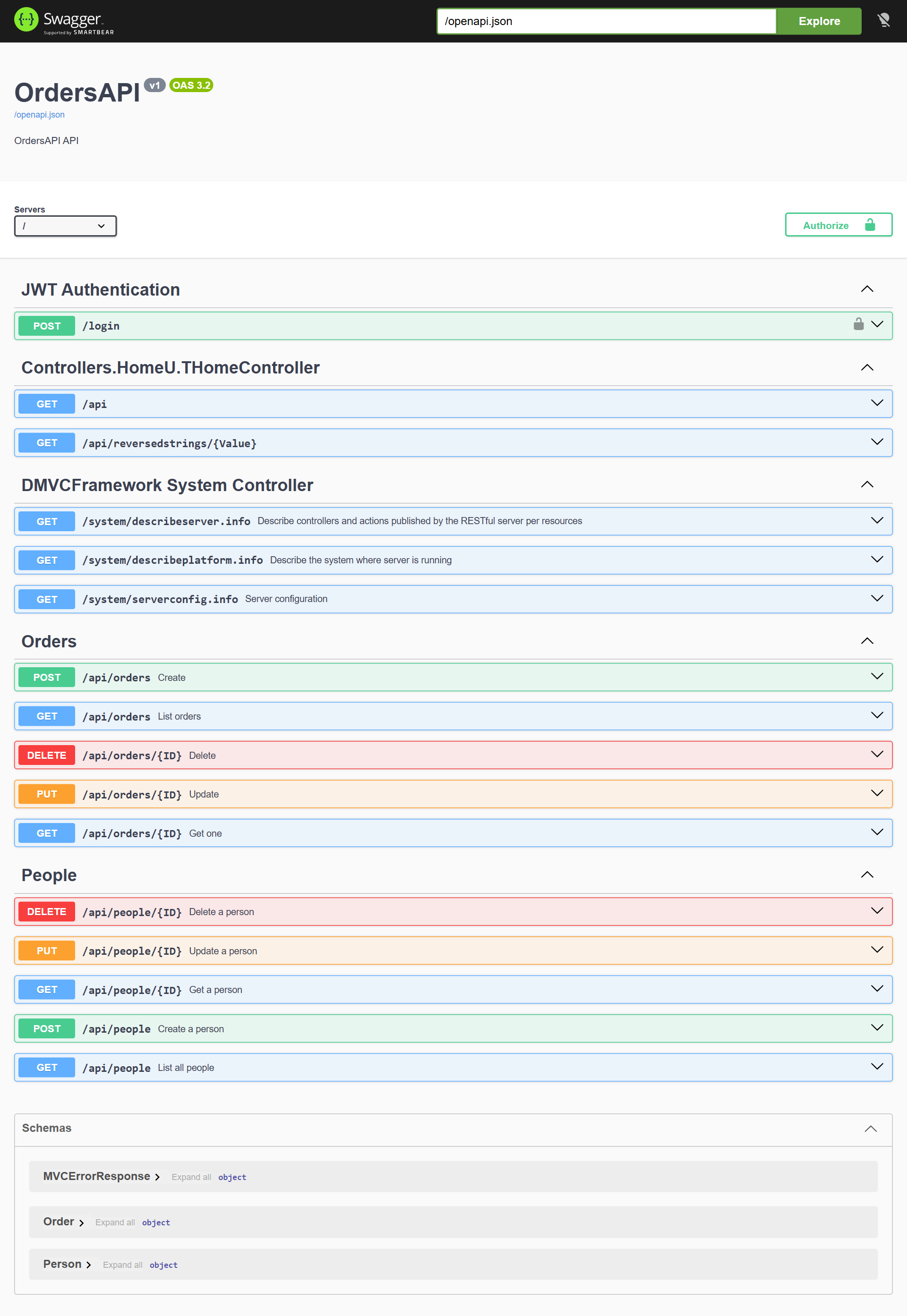Click Expand all next to Person schema
This screenshot has height=1316, width=907.
coord(122,1265)
